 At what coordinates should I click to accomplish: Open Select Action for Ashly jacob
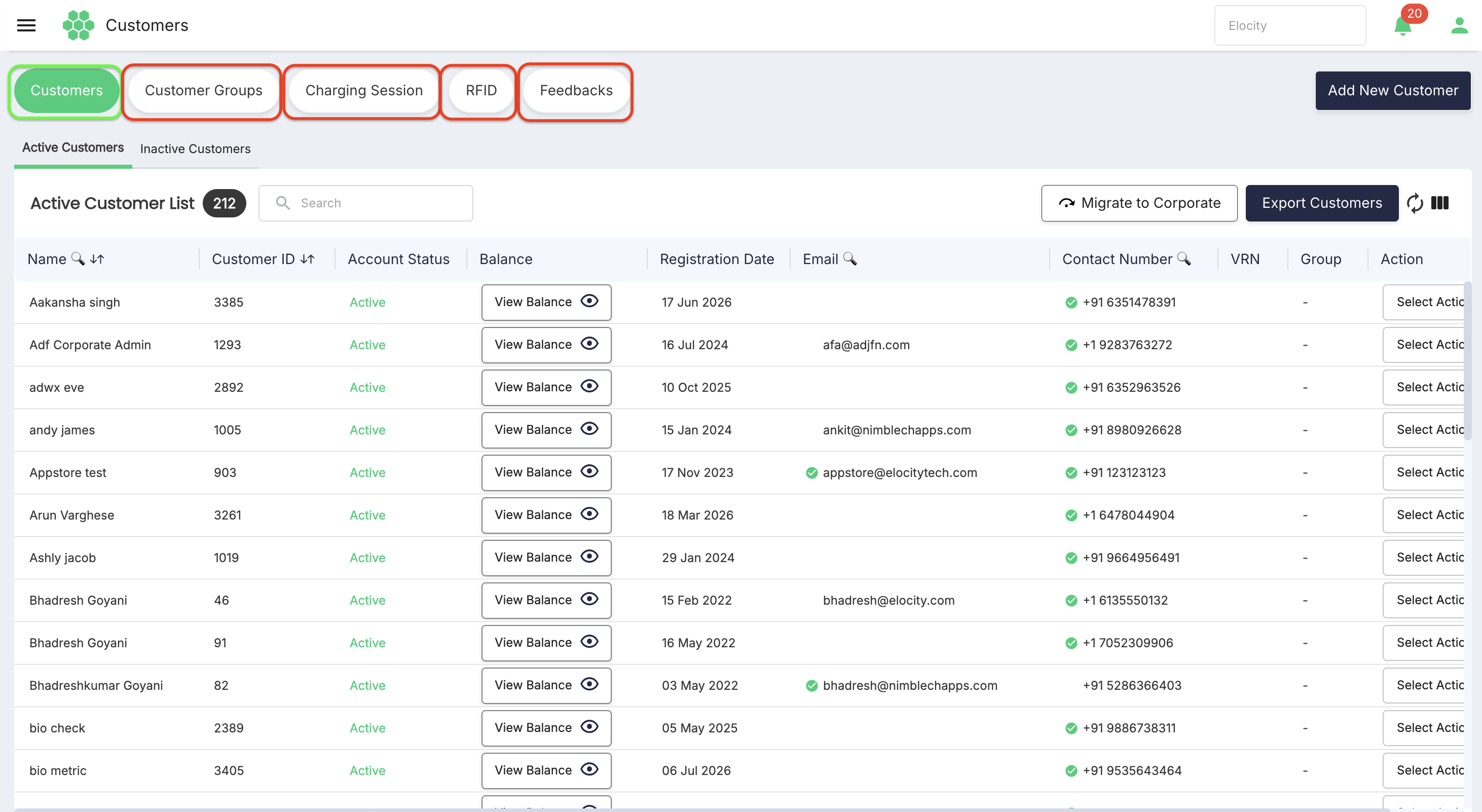(x=1423, y=558)
